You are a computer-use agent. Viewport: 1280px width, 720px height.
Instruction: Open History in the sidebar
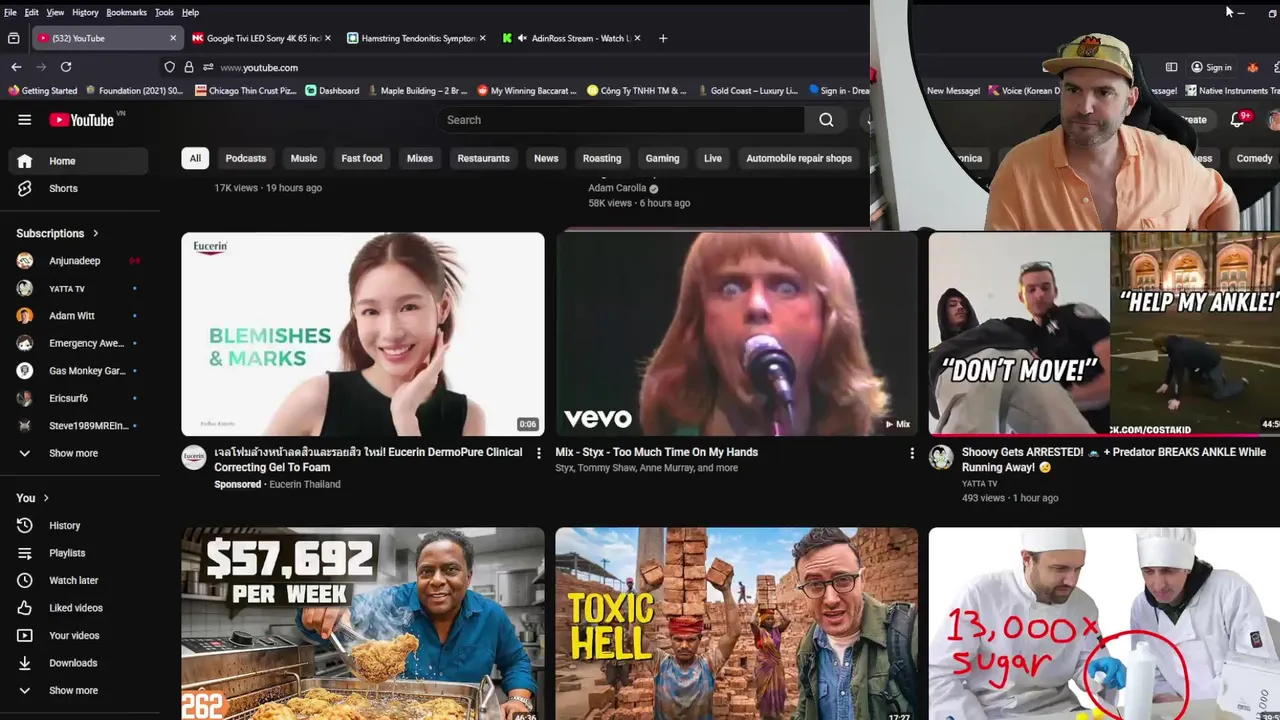click(78, 525)
